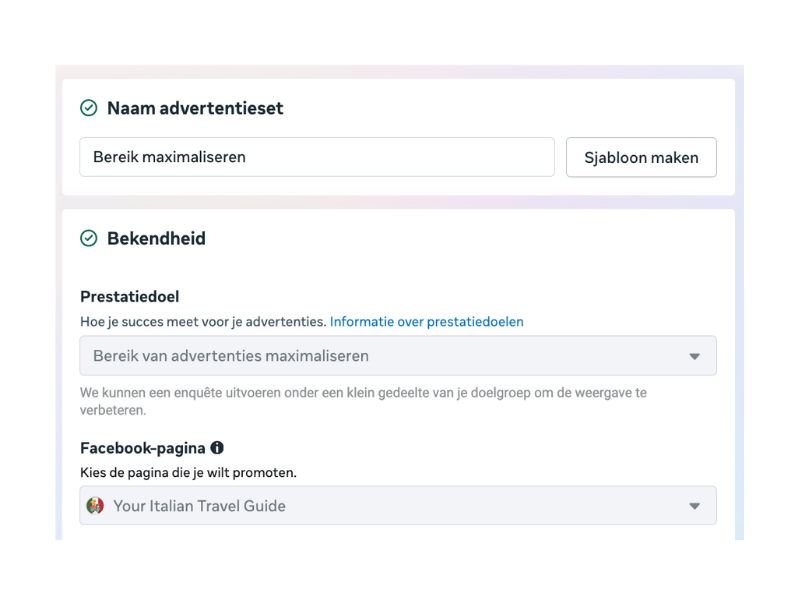Image resolution: width=800 pixels, height=600 pixels.
Task: Click the 'Naam advertentieset' section heading
Action: pyautogui.click(x=195, y=108)
